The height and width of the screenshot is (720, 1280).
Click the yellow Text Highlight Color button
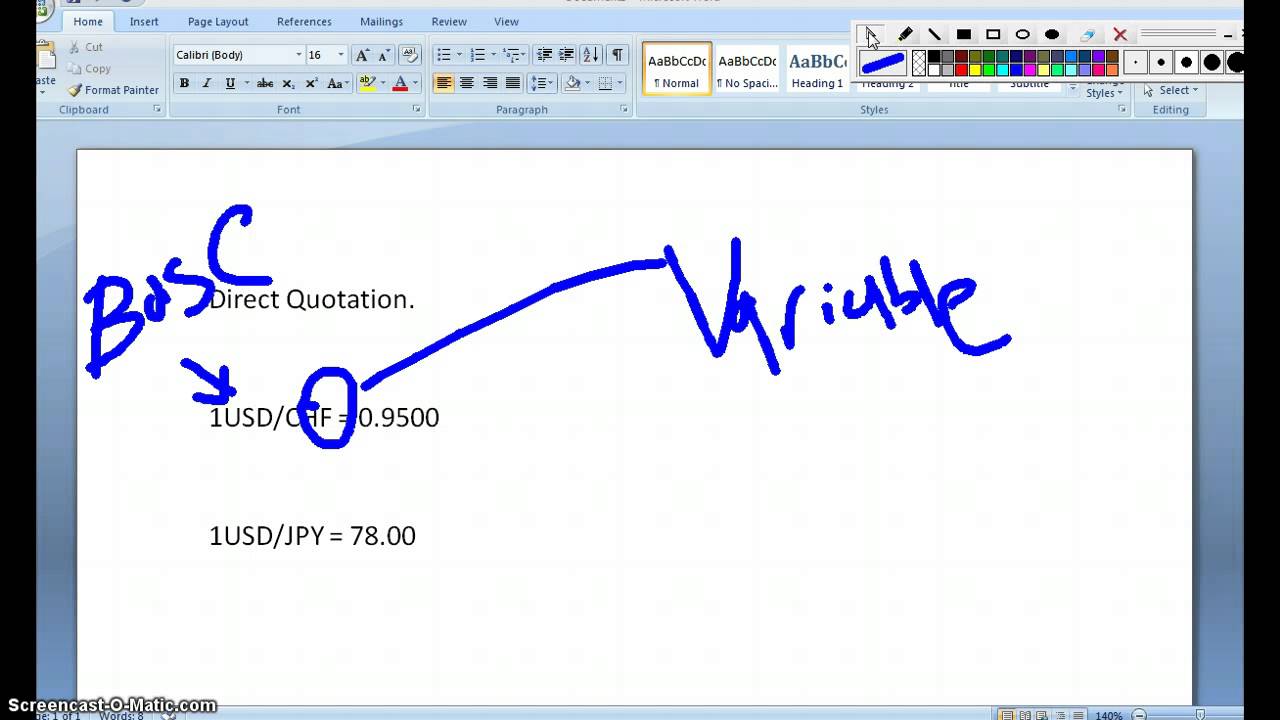click(x=367, y=83)
